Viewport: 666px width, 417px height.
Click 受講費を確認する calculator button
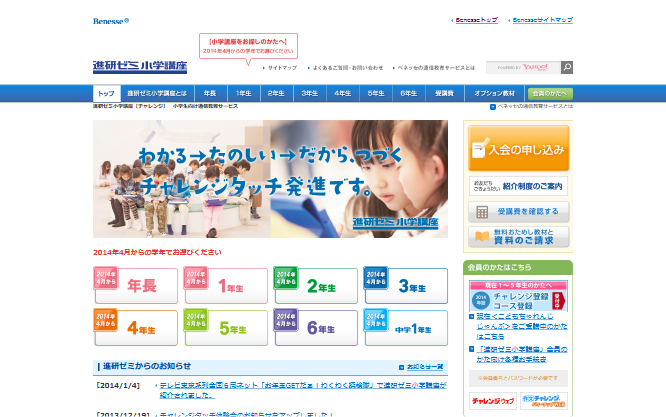click(518, 211)
